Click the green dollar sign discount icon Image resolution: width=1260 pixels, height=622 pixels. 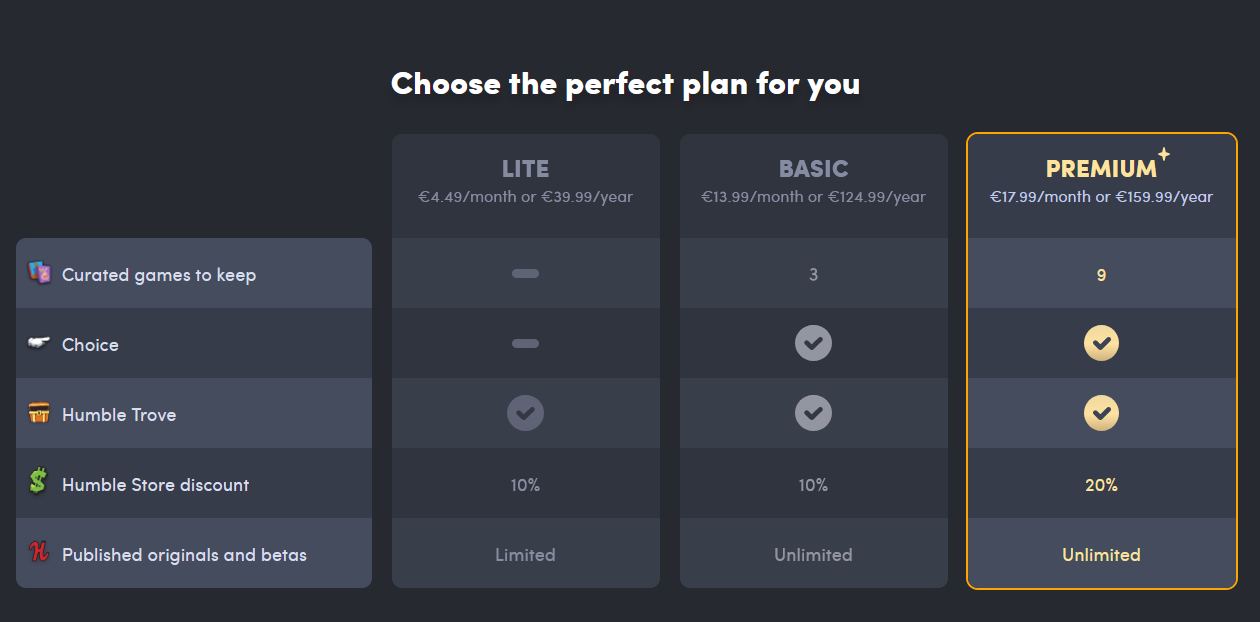click(x=38, y=482)
